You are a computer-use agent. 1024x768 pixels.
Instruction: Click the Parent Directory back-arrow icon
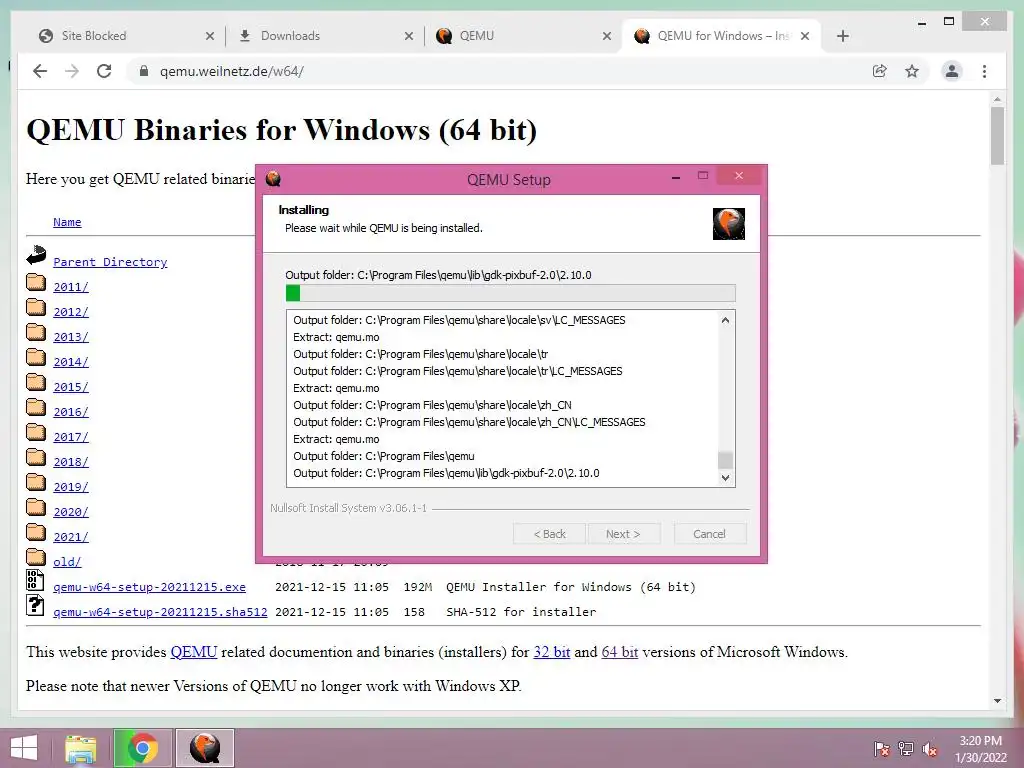[x=36, y=255]
